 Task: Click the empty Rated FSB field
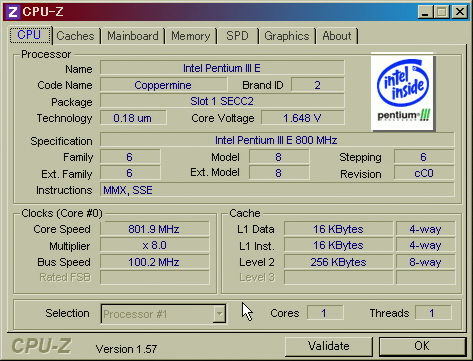[154, 277]
